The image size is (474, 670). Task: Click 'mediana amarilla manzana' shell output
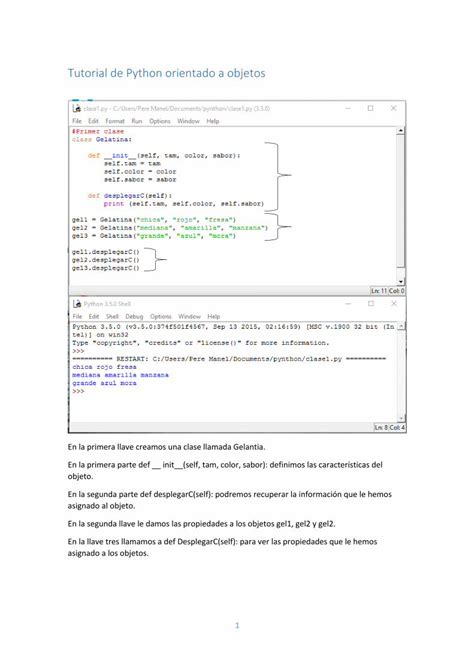[x=121, y=375]
